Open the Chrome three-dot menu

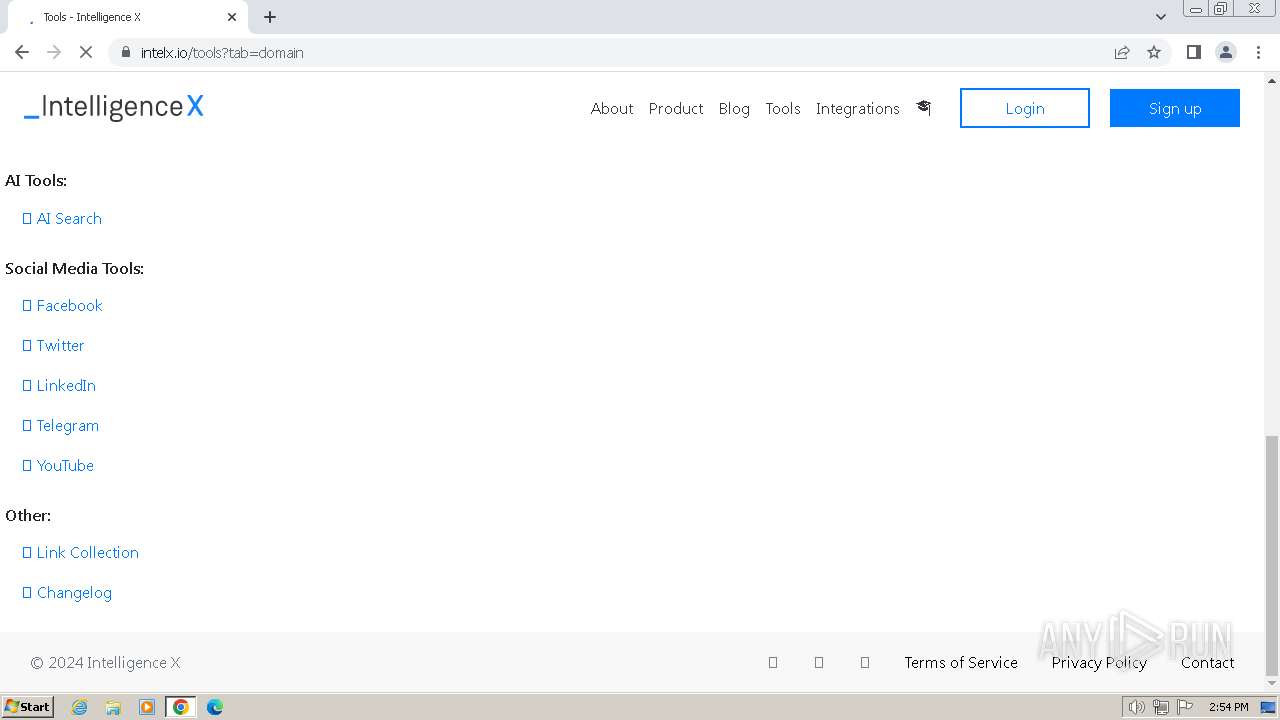point(1258,52)
